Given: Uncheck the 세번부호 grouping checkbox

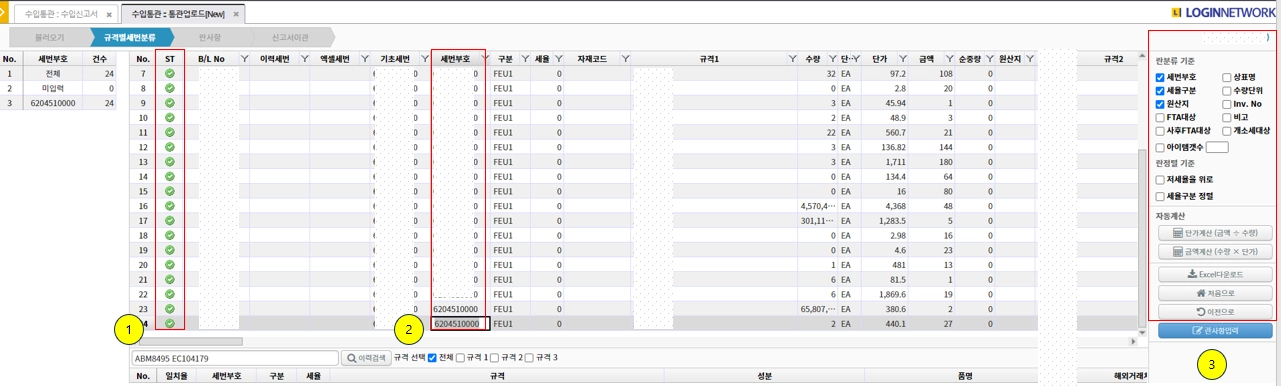Looking at the screenshot, I should tap(1160, 77).
